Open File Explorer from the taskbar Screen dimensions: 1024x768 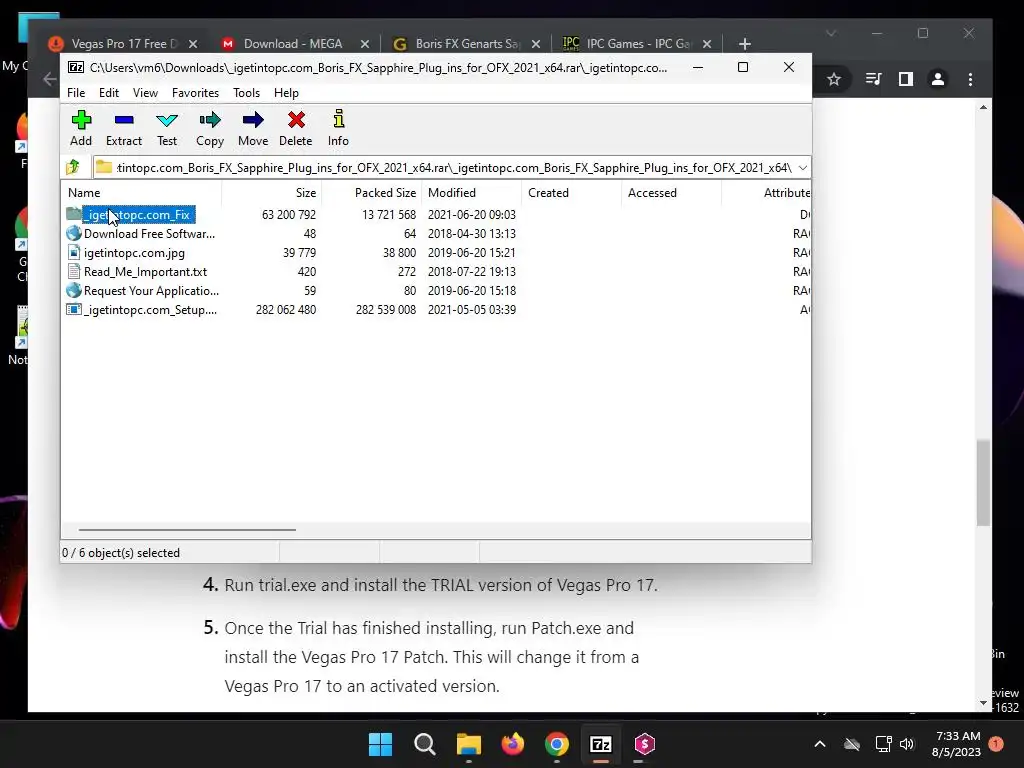click(x=468, y=744)
